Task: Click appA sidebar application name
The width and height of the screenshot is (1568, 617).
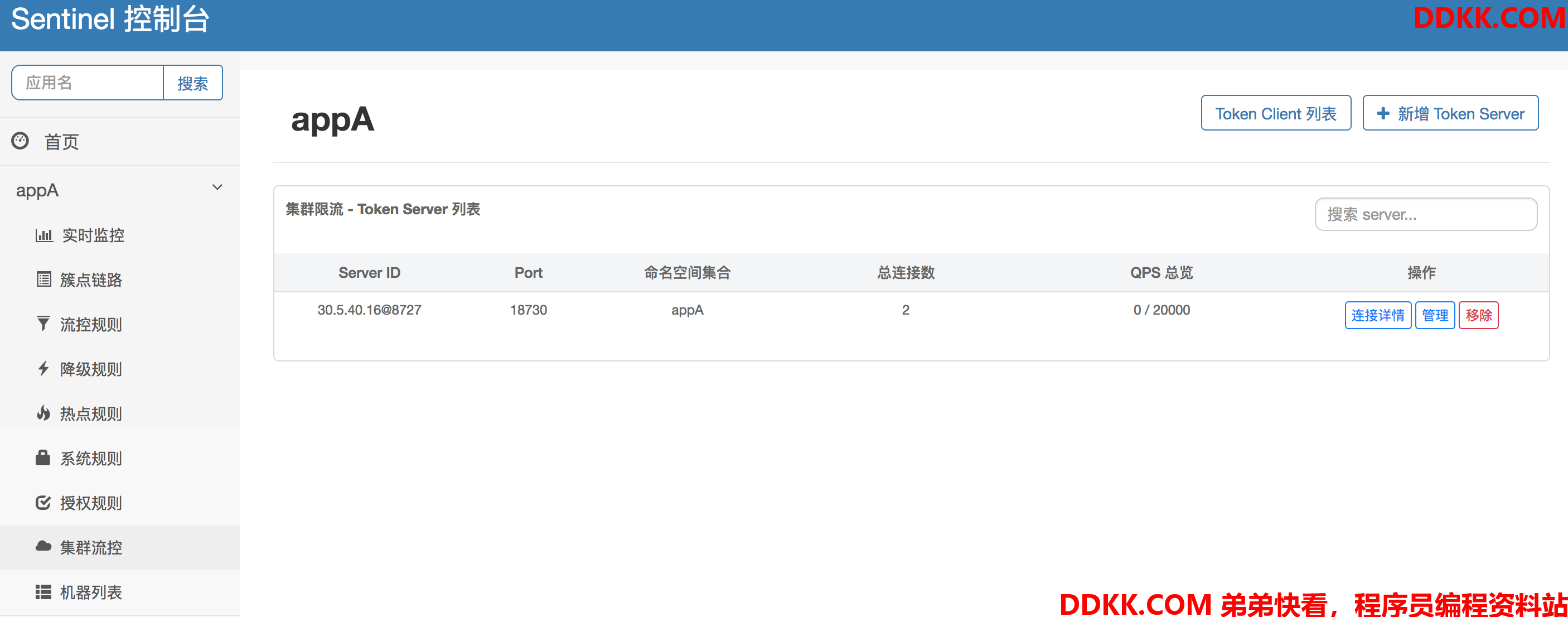Action: (37, 191)
